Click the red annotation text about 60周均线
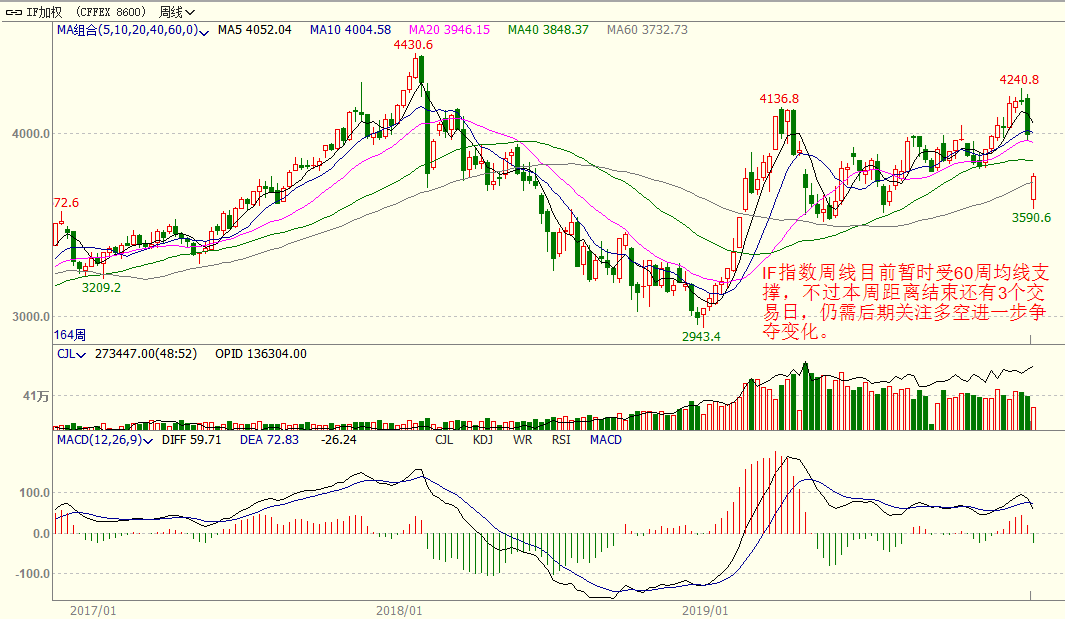1065x619 pixels. click(x=906, y=302)
